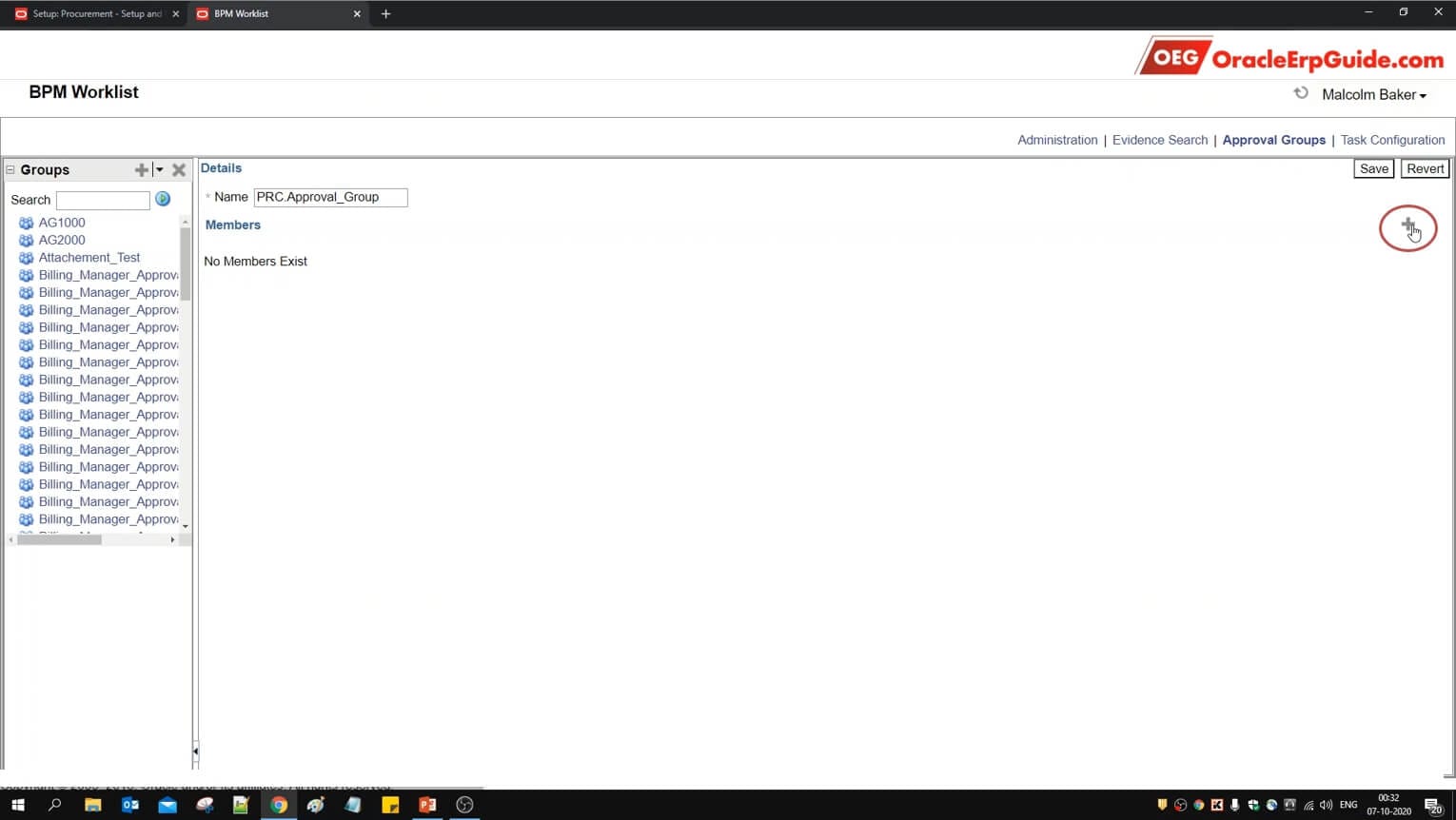This screenshot has height=820, width=1456.
Task: Click the refresh icon near Malcolm Baker
Action: (x=1301, y=92)
